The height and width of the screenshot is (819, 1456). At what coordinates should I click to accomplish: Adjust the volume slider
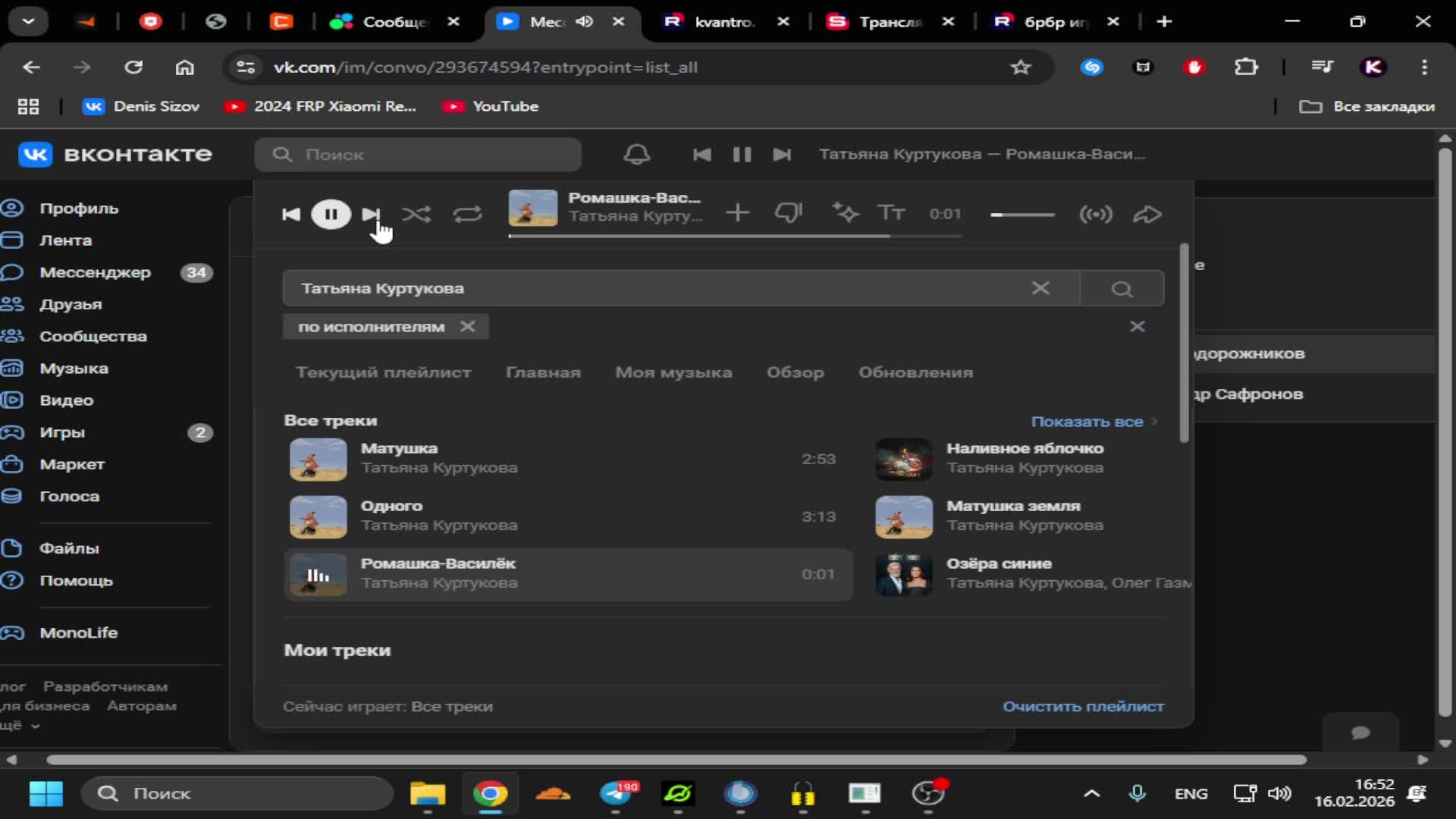coord(1022,215)
